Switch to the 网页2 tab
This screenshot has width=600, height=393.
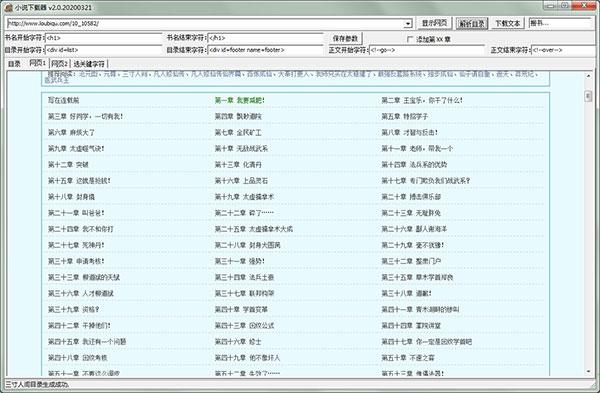pyautogui.click(x=59, y=64)
